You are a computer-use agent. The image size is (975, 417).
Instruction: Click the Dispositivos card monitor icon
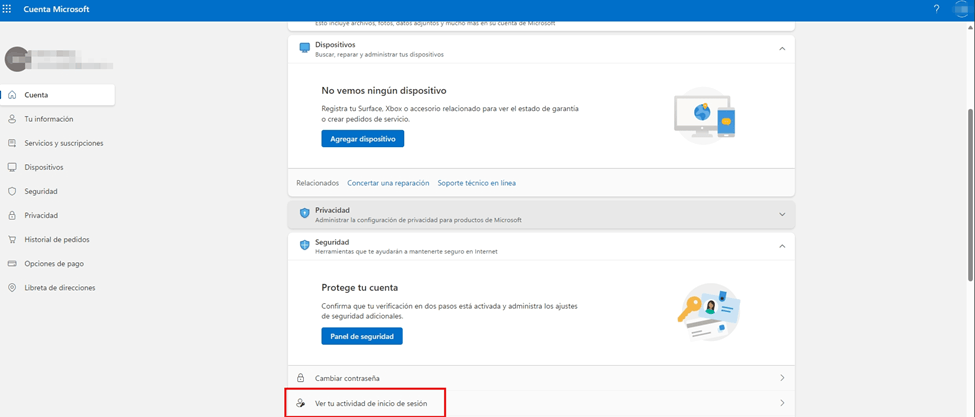point(305,48)
